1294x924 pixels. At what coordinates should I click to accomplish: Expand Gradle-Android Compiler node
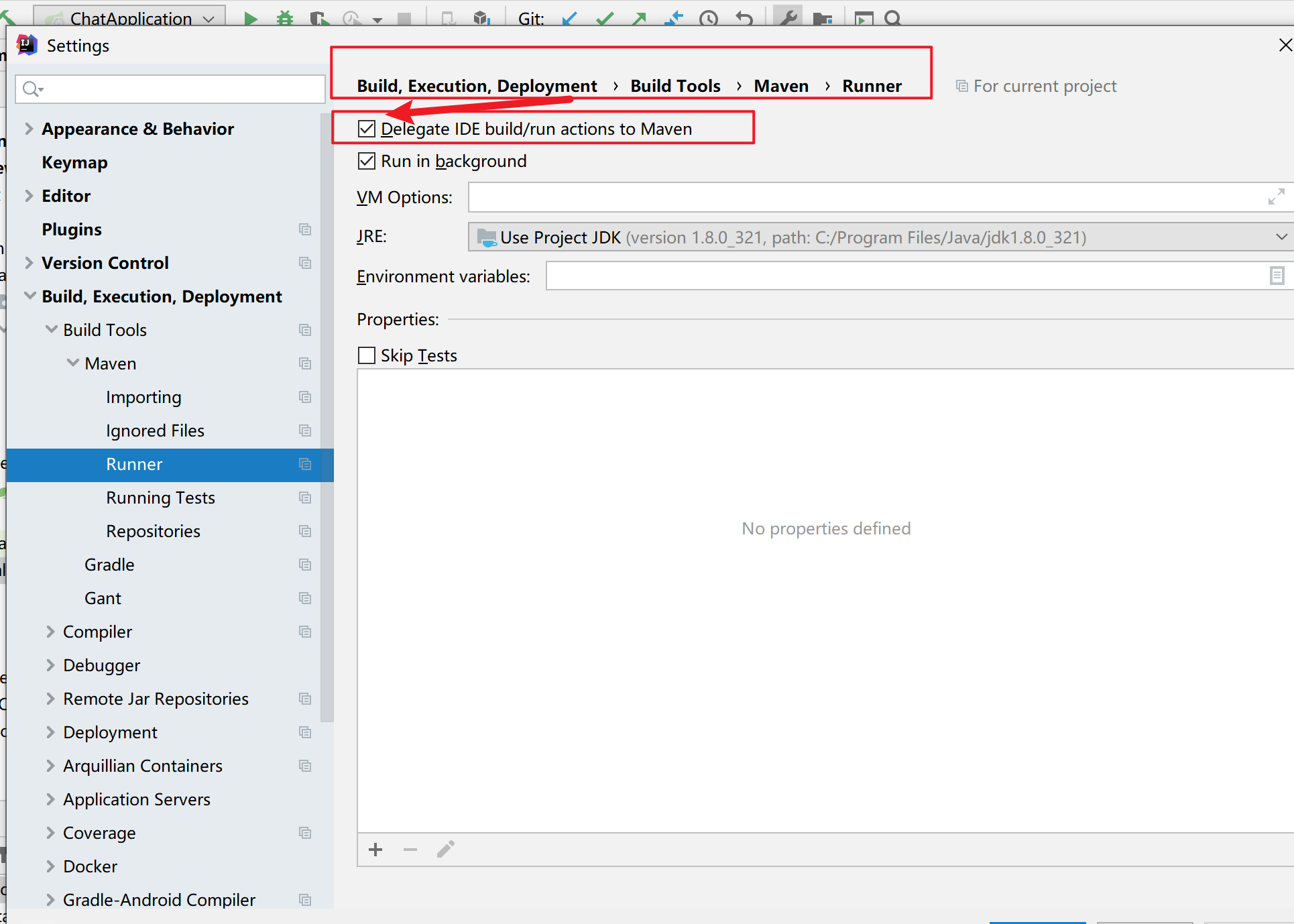click(x=50, y=900)
